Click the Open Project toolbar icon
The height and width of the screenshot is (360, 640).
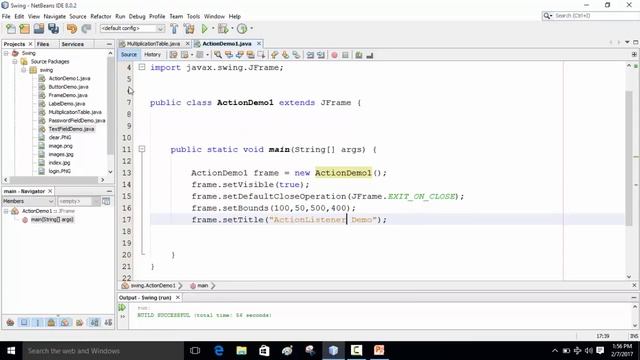point(39,29)
